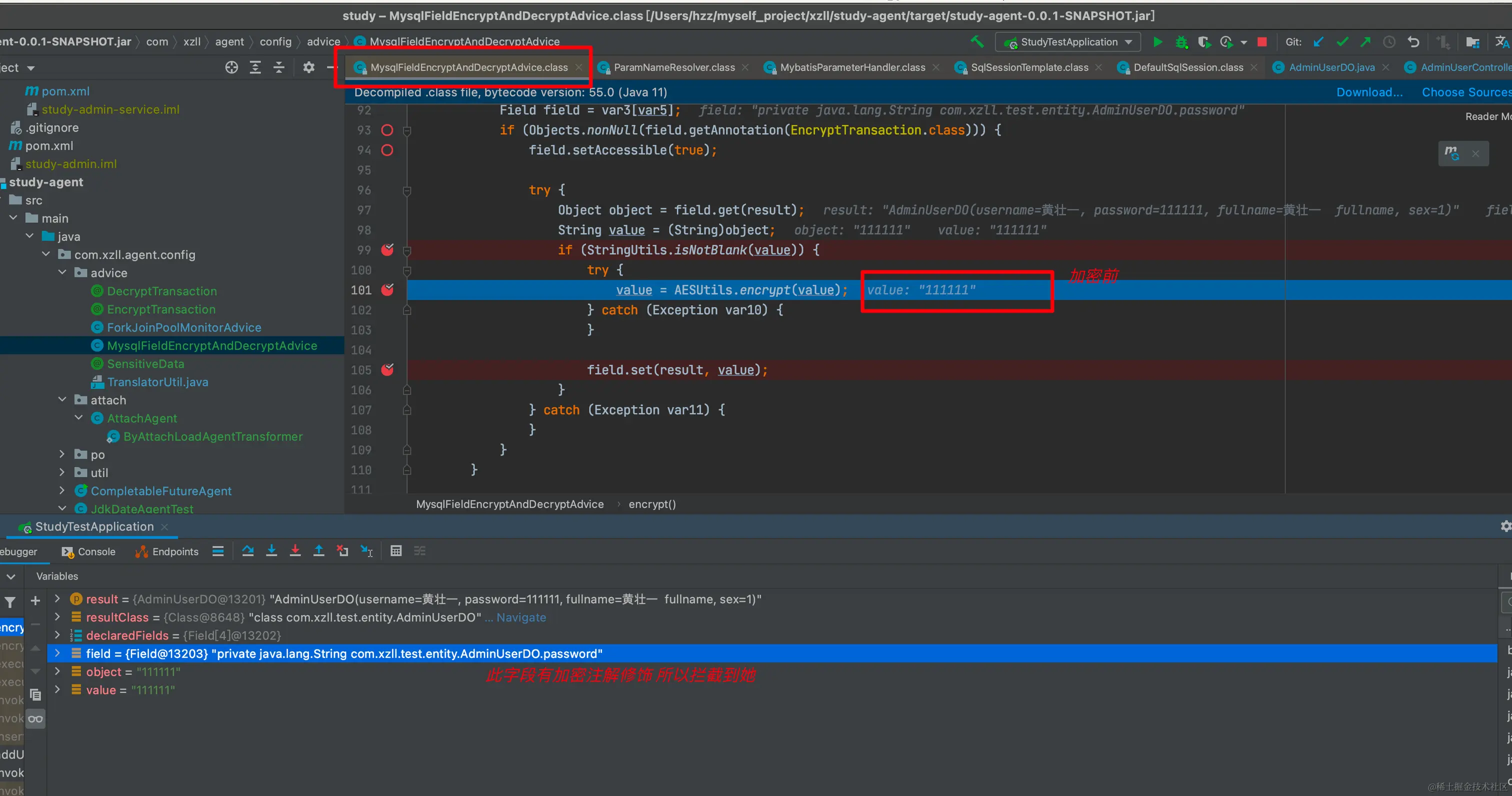Run with Coverage shield icon
The image size is (1512, 796).
point(1203,41)
